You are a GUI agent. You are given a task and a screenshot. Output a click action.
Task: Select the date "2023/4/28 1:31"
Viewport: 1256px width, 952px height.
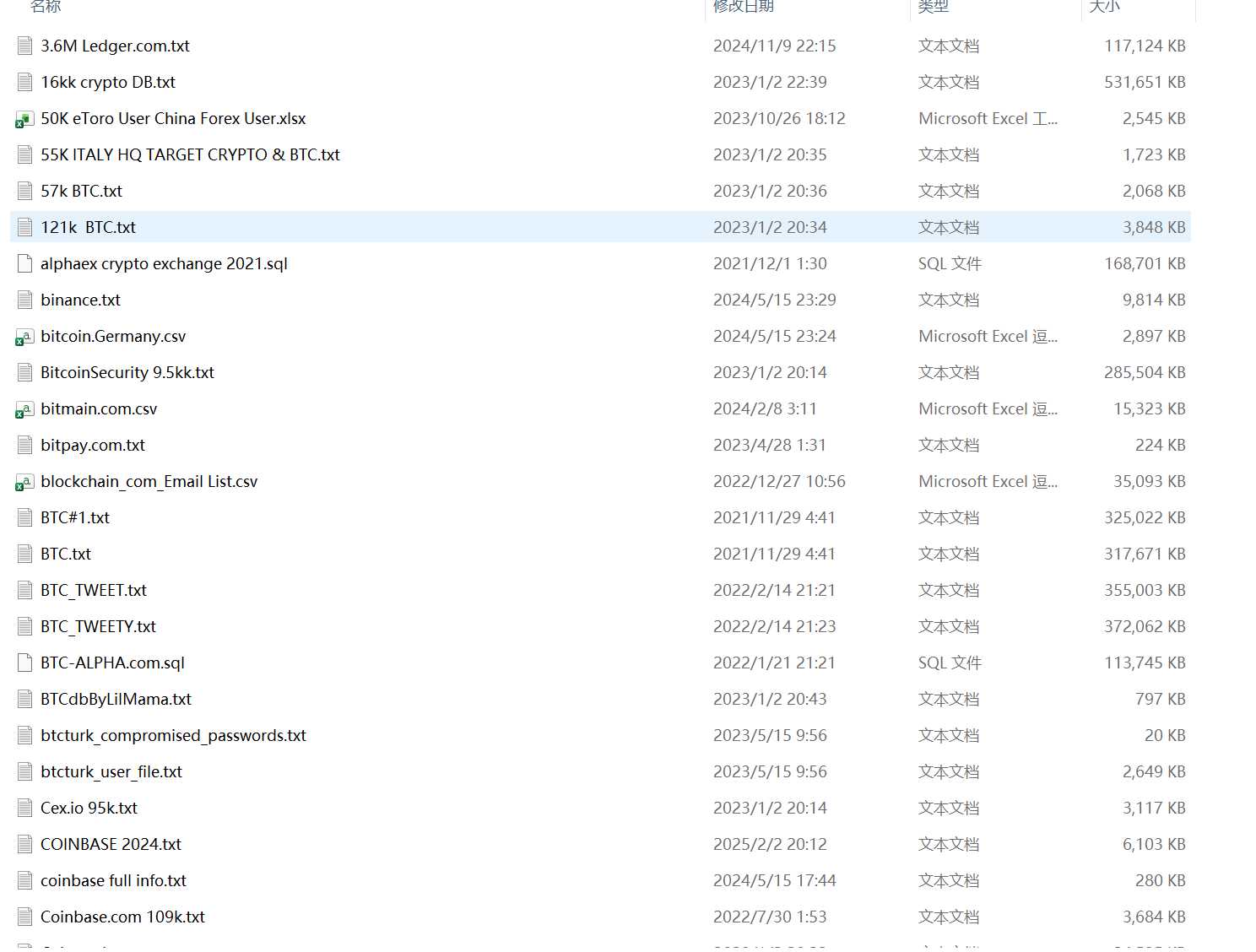coord(770,445)
